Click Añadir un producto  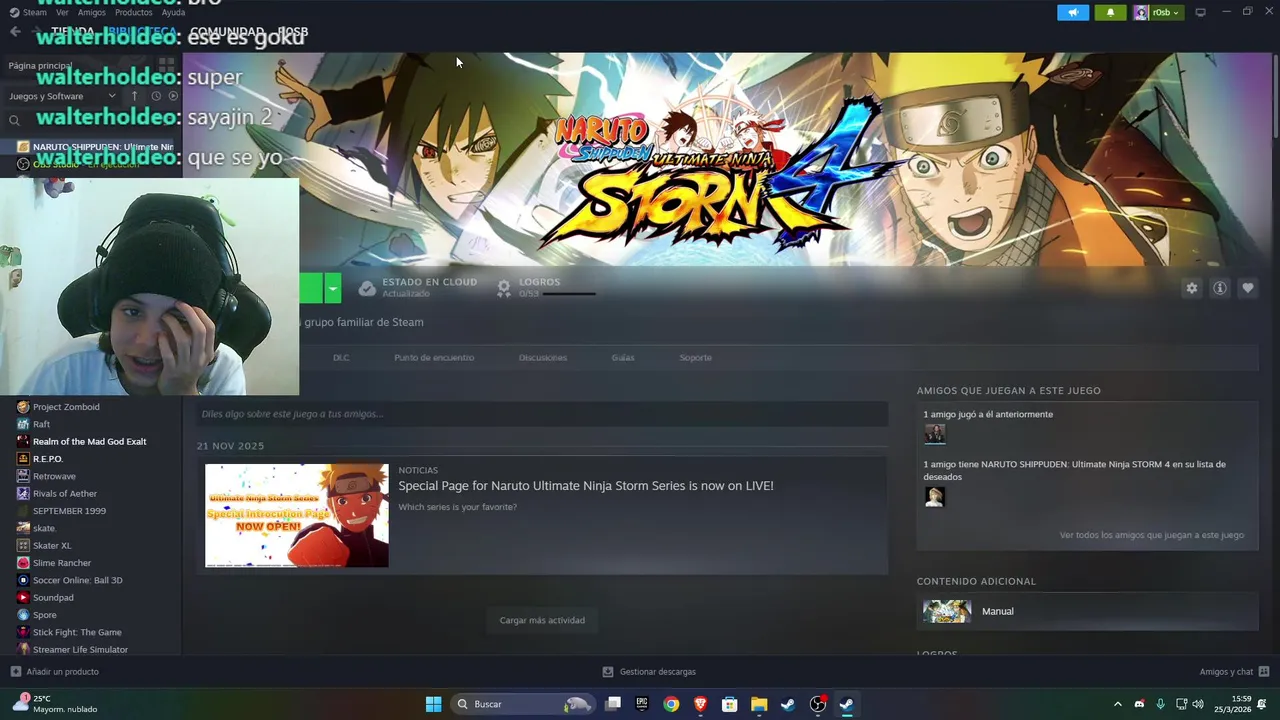point(54,672)
